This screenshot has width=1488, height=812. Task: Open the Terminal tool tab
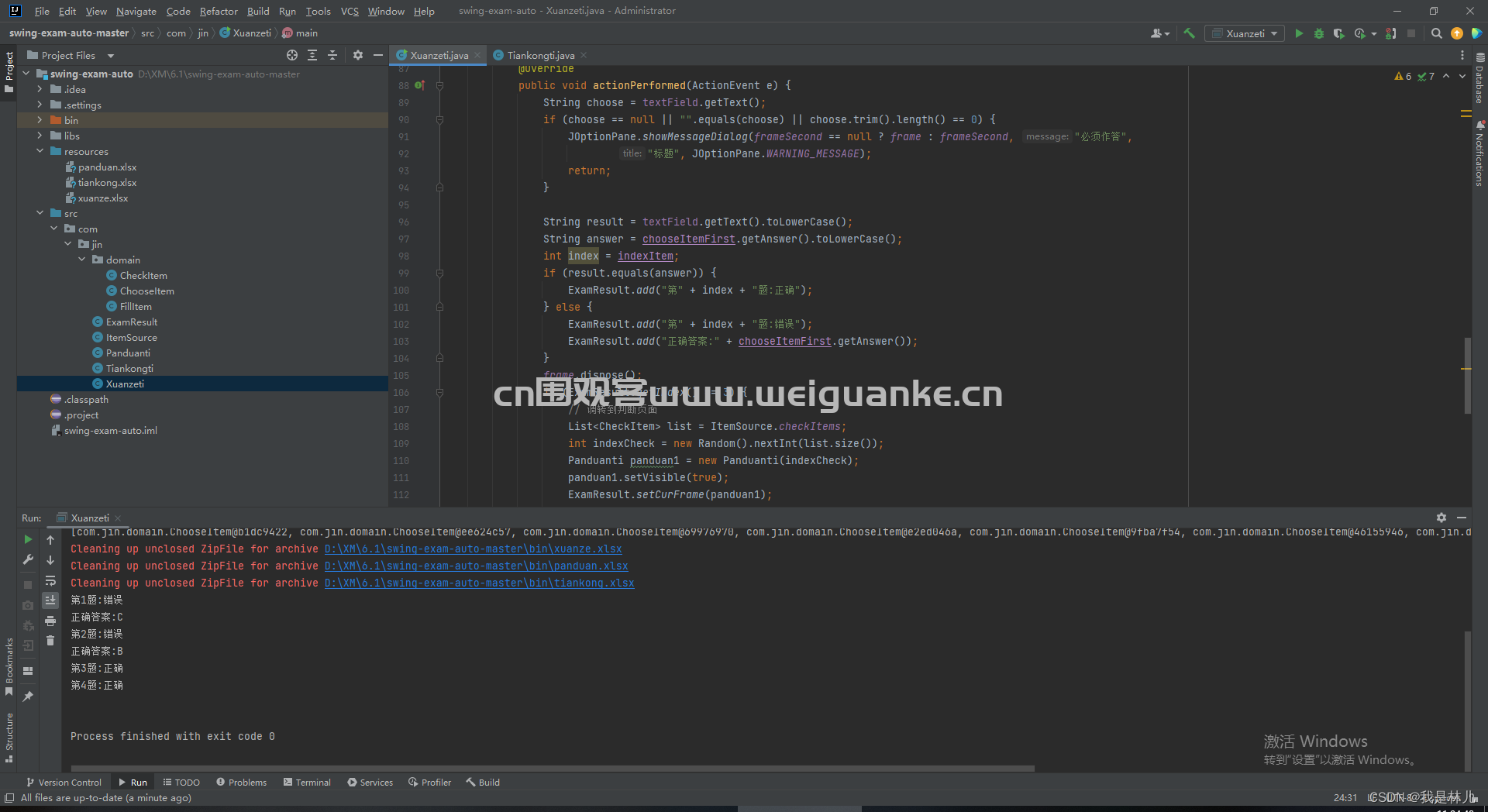coord(307,783)
